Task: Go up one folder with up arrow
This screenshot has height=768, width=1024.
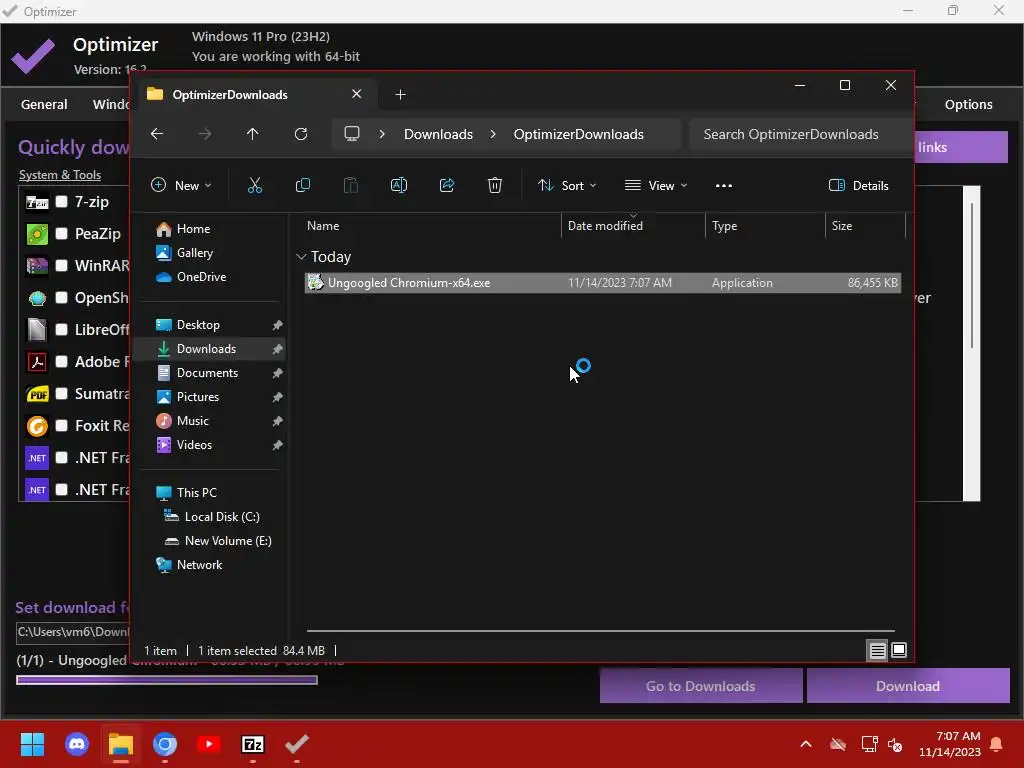Action: (x=253, y=134)
